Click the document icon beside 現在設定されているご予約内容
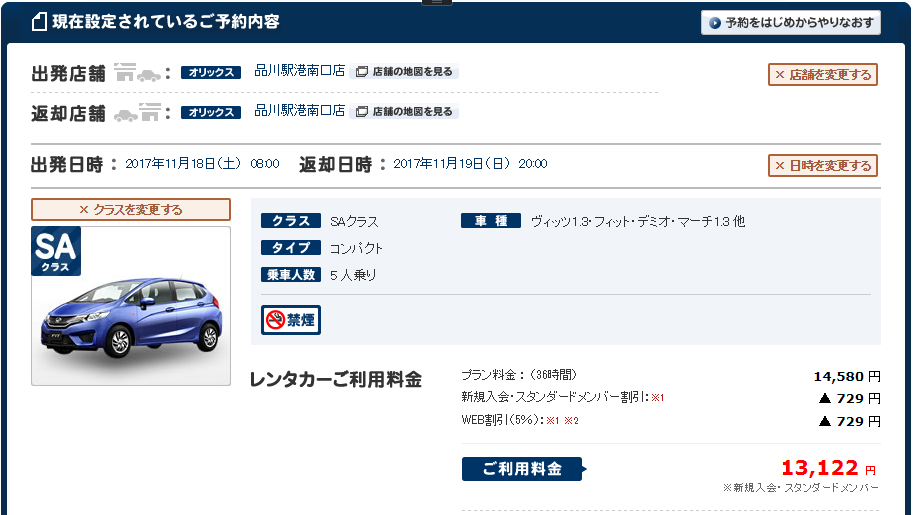This screenshot has width=914, height=515. tap(39, 22)
